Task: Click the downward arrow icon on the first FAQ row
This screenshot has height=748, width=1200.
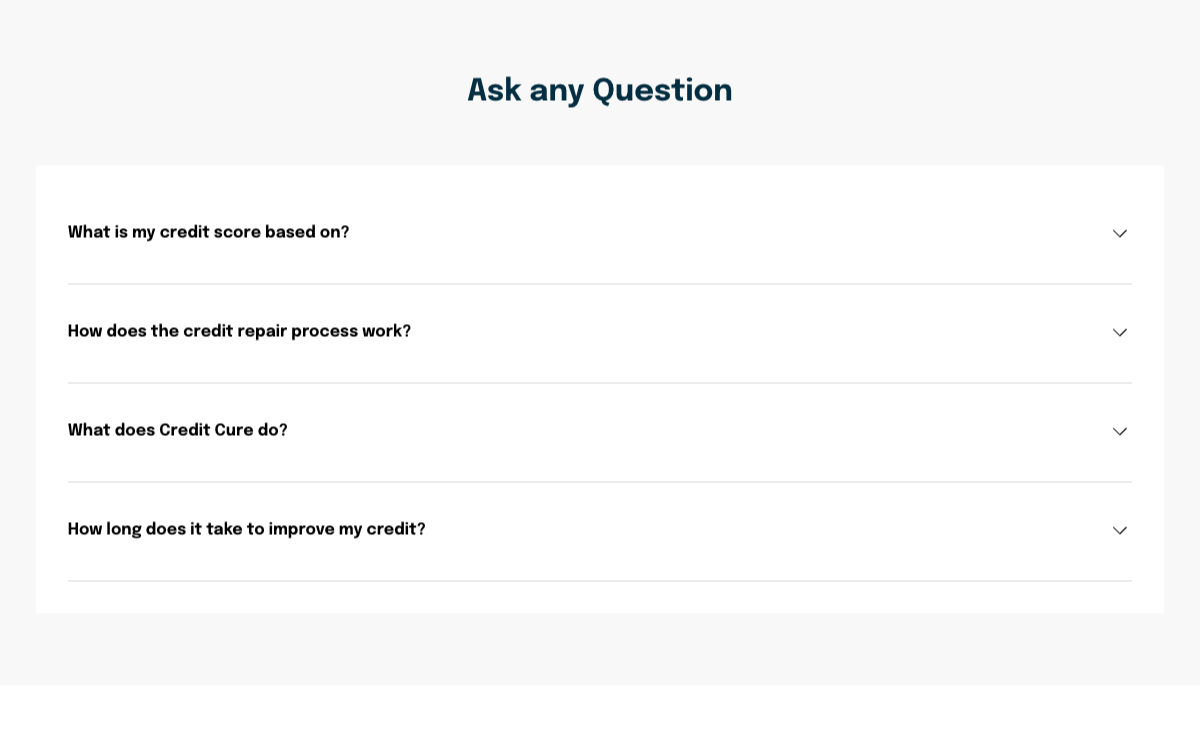Action: click(x=1120, y=233)
